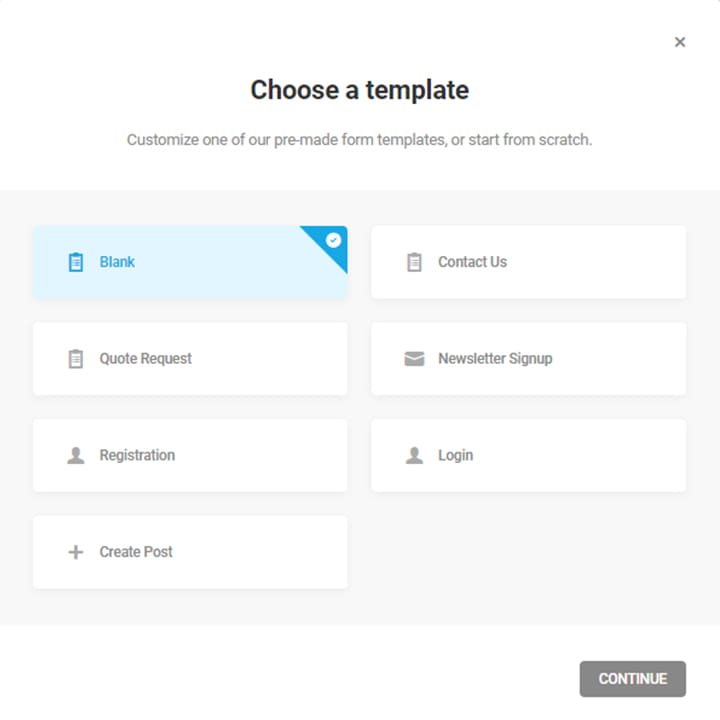
Task: Choose the Contact Us template label
Action: 472,262
